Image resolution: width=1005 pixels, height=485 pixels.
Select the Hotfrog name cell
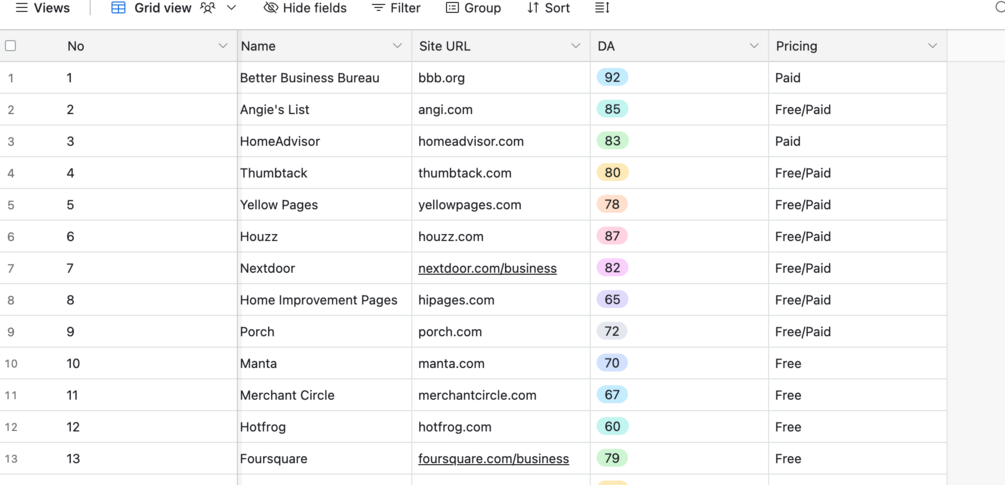(x=324, y=427)
